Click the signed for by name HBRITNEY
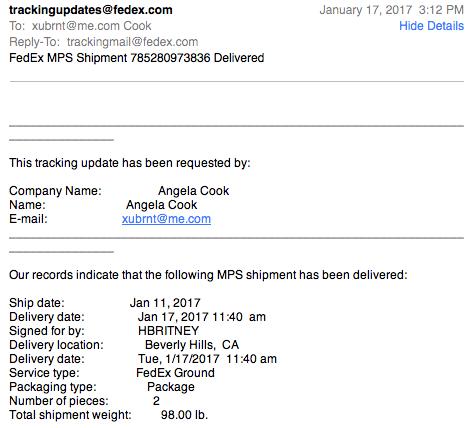Viewport: 473px width, 428px height. tap(169, 331)
